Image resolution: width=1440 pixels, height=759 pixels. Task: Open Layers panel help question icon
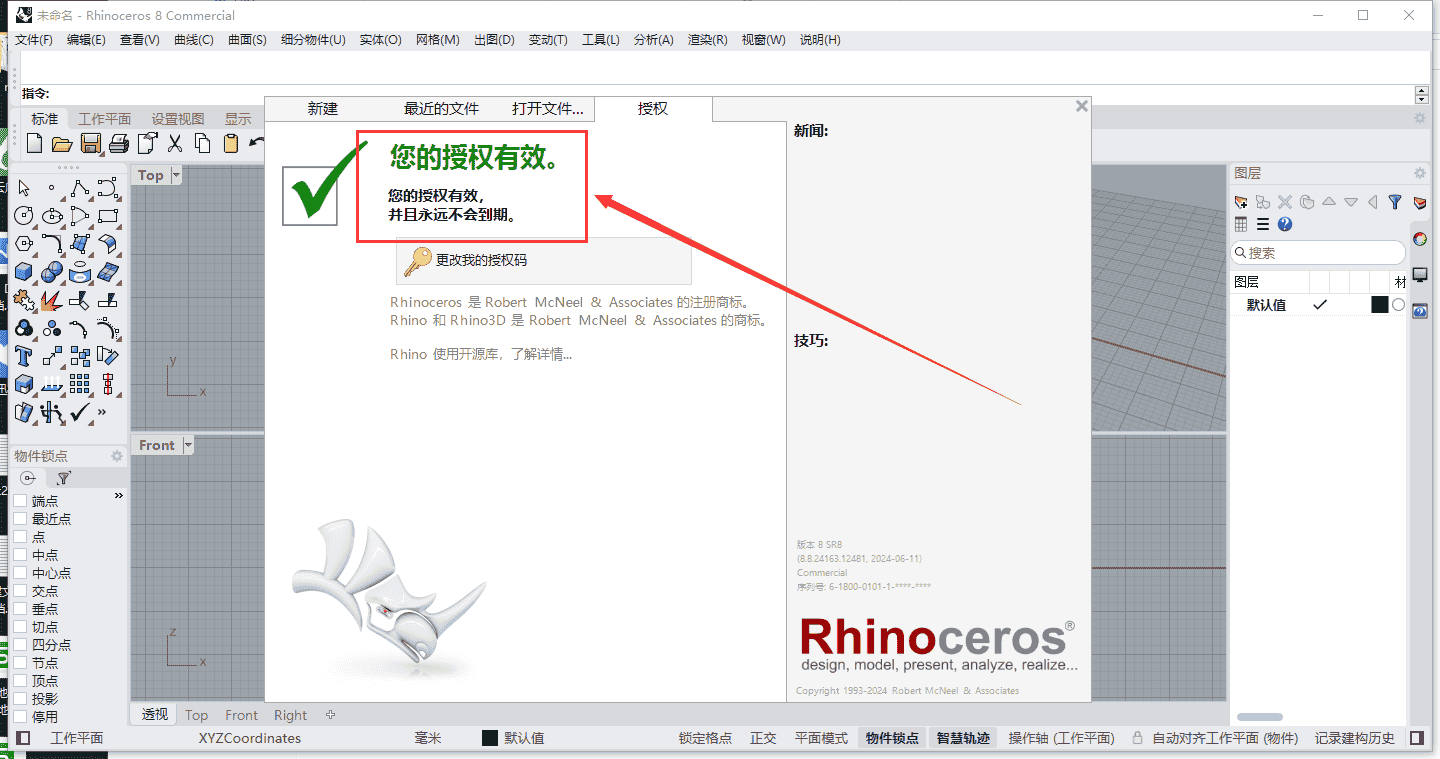click(1285, 224)
